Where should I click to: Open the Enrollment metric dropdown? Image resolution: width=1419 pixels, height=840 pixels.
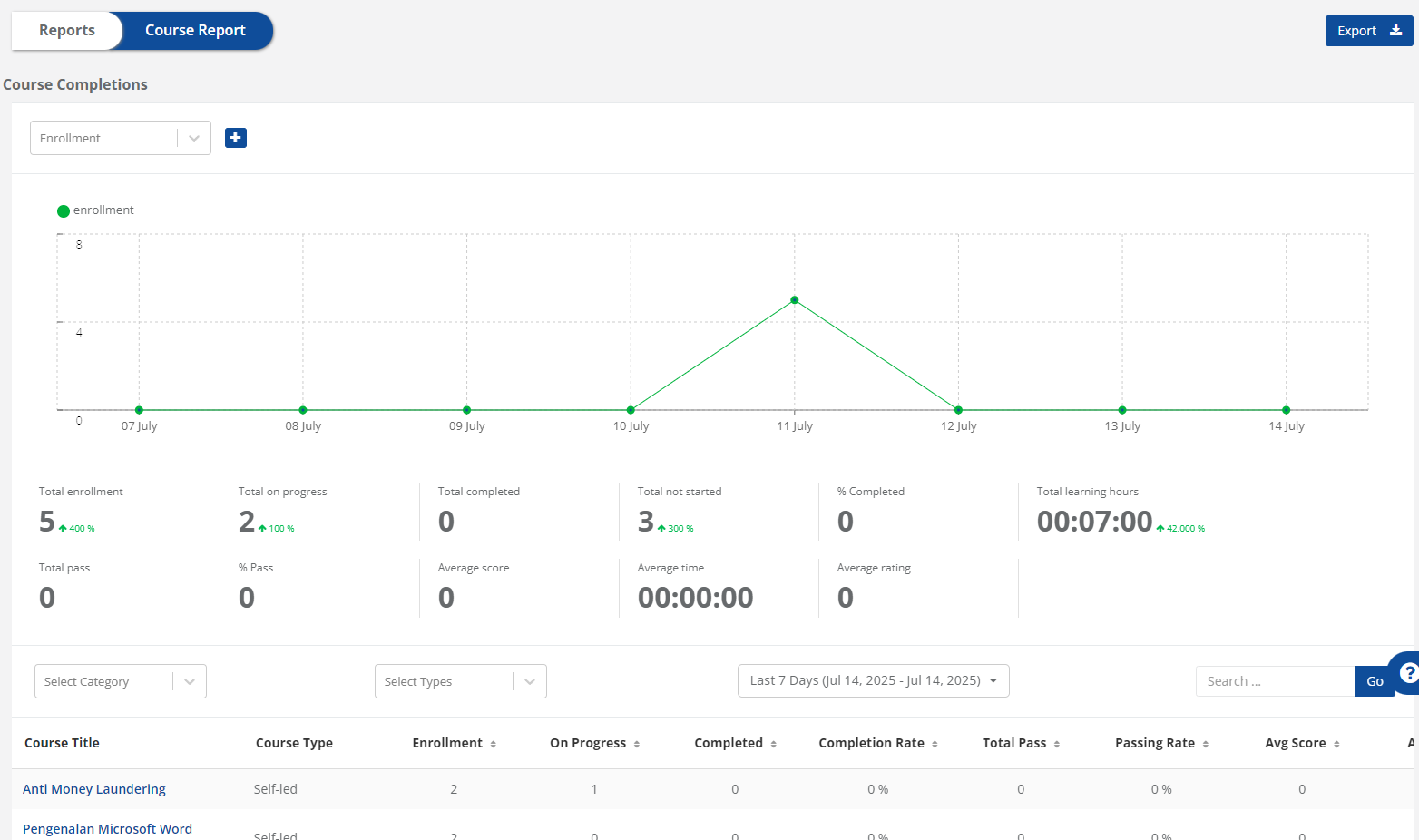coord(121,138)
